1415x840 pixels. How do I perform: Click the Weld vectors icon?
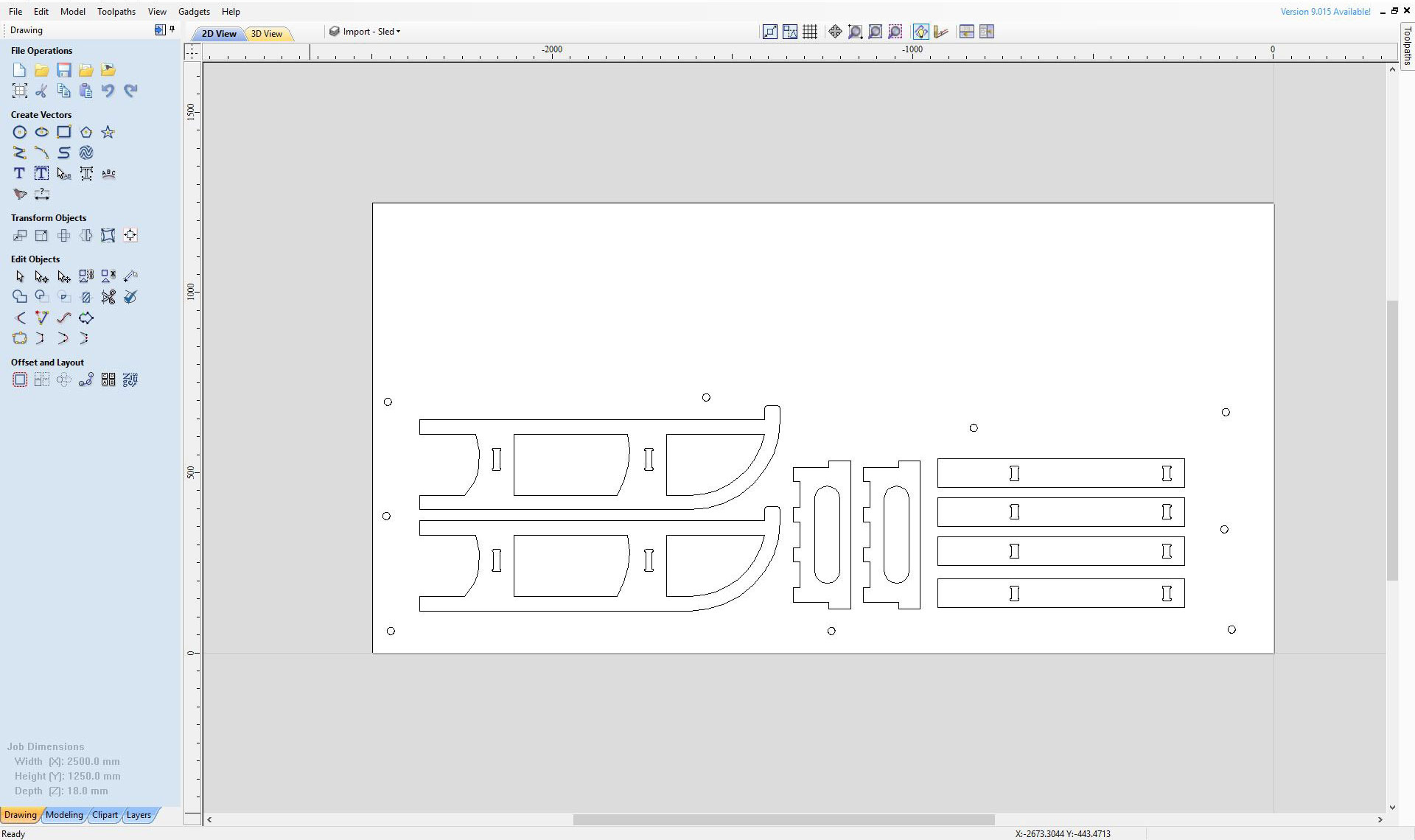tap(20, 297)
